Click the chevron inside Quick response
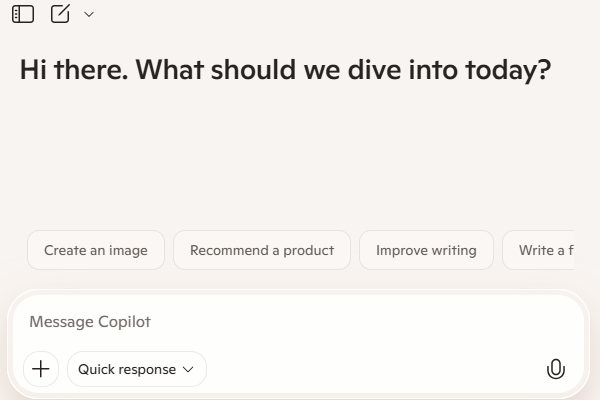The image size is (600, 400). point(187,370)
